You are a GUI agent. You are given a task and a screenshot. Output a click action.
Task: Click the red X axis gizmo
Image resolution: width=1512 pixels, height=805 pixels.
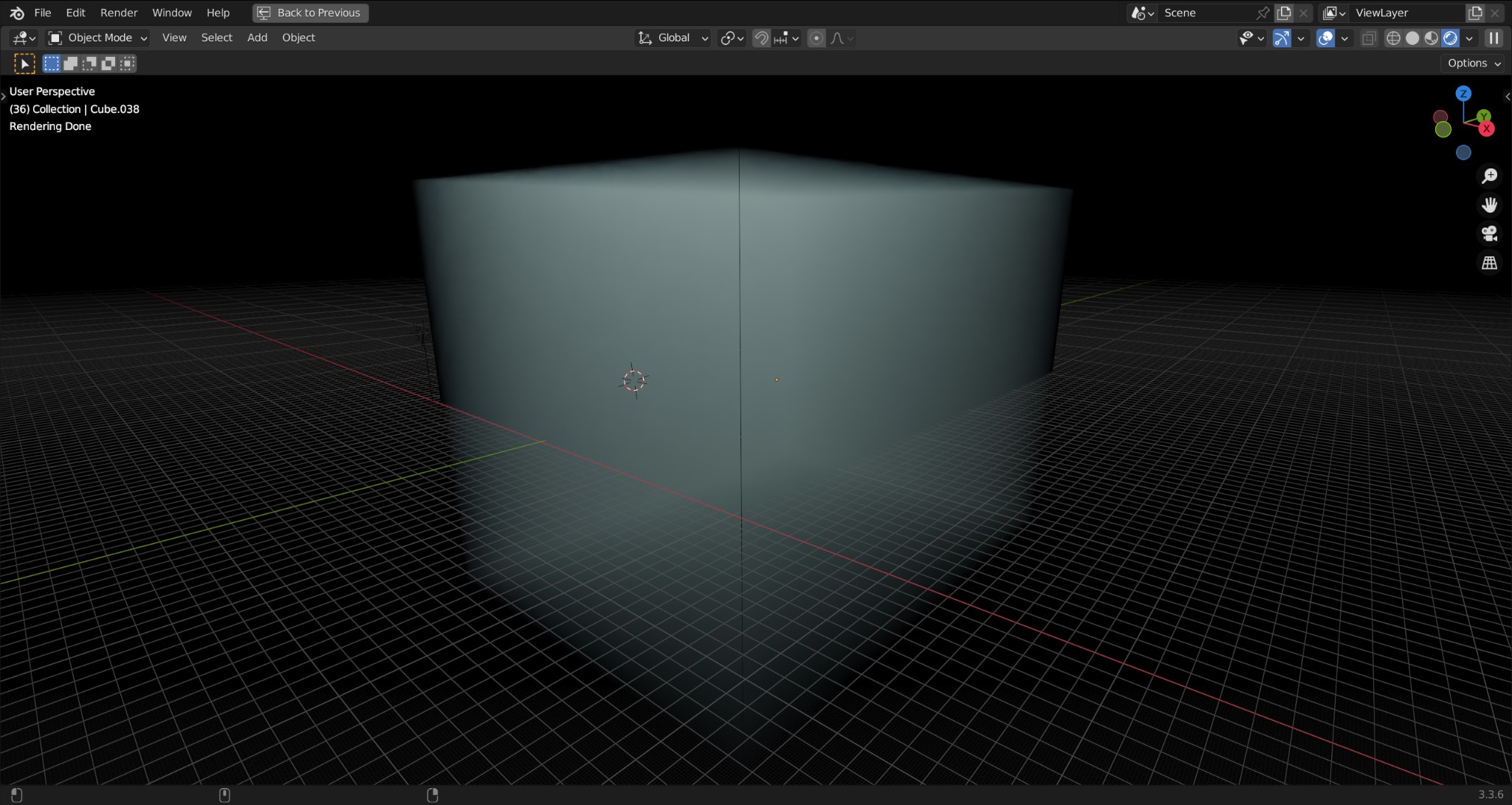pyautogui.click(x=1487, y=129)
